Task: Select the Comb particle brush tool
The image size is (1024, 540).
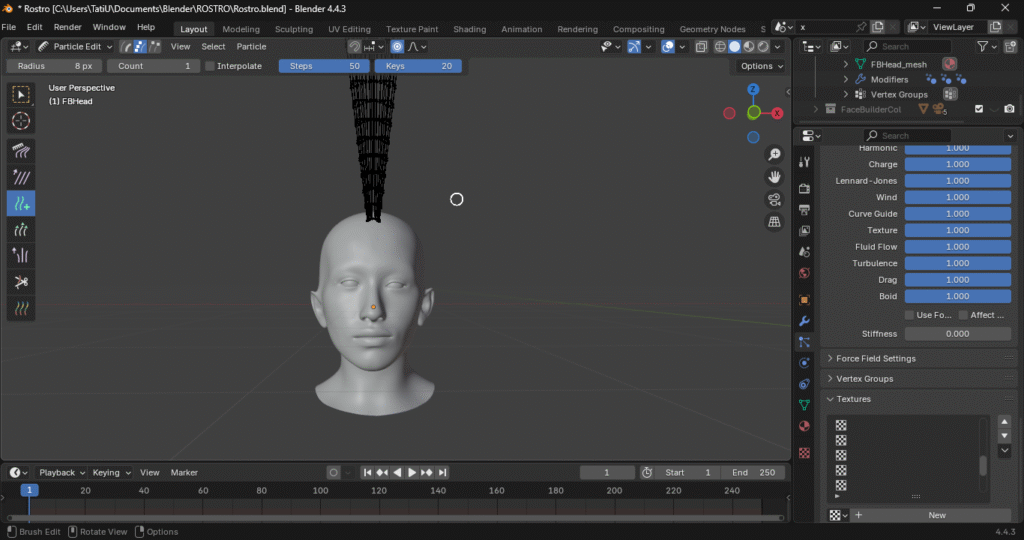Action: [21, 151]
